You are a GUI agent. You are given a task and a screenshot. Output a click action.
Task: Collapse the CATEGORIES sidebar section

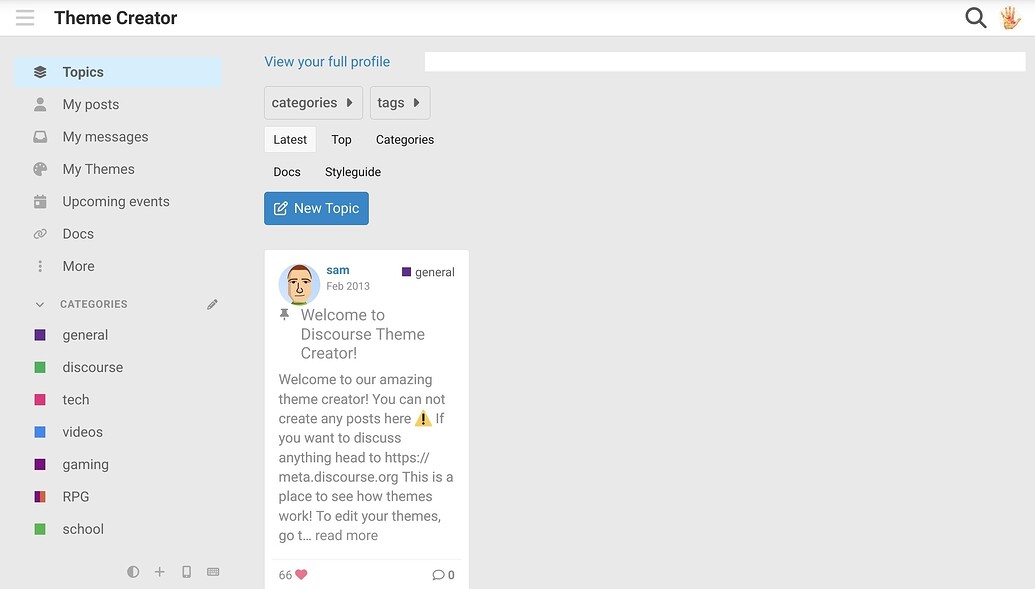[40, 304]
